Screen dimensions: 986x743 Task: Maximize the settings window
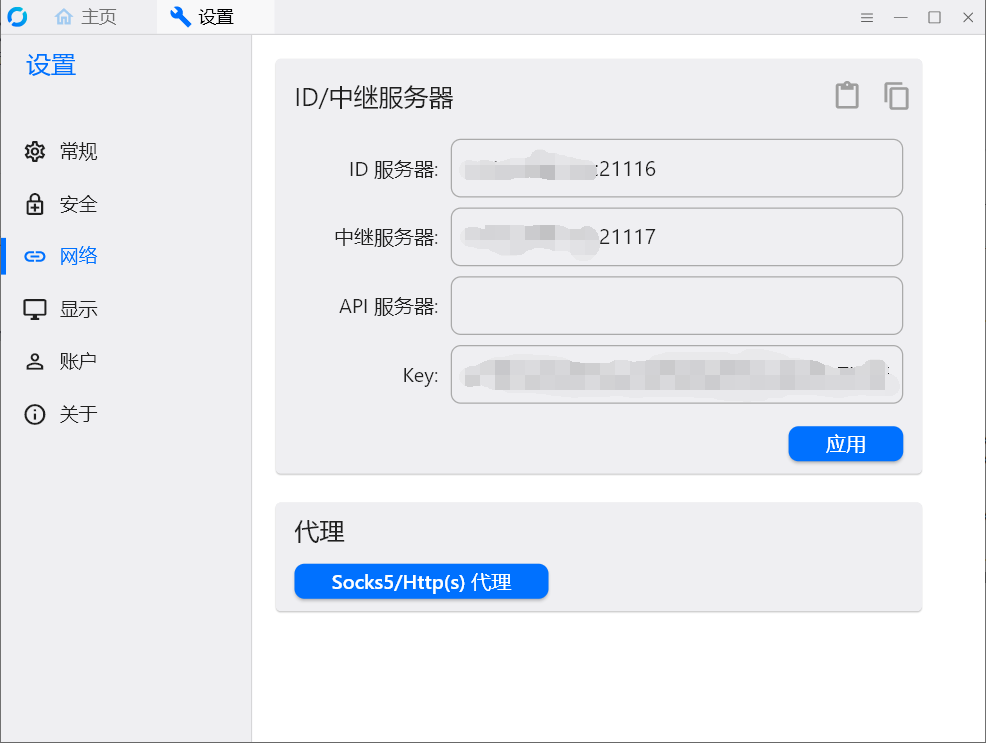coord(934,18)
